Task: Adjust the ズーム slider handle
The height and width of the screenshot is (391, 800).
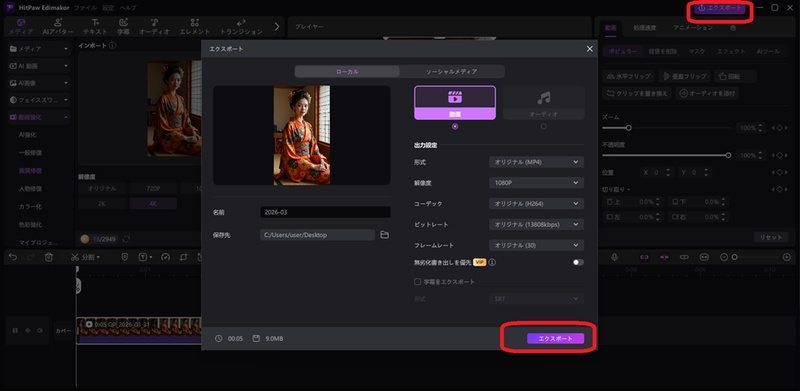Action: click(x=629, y=128)
